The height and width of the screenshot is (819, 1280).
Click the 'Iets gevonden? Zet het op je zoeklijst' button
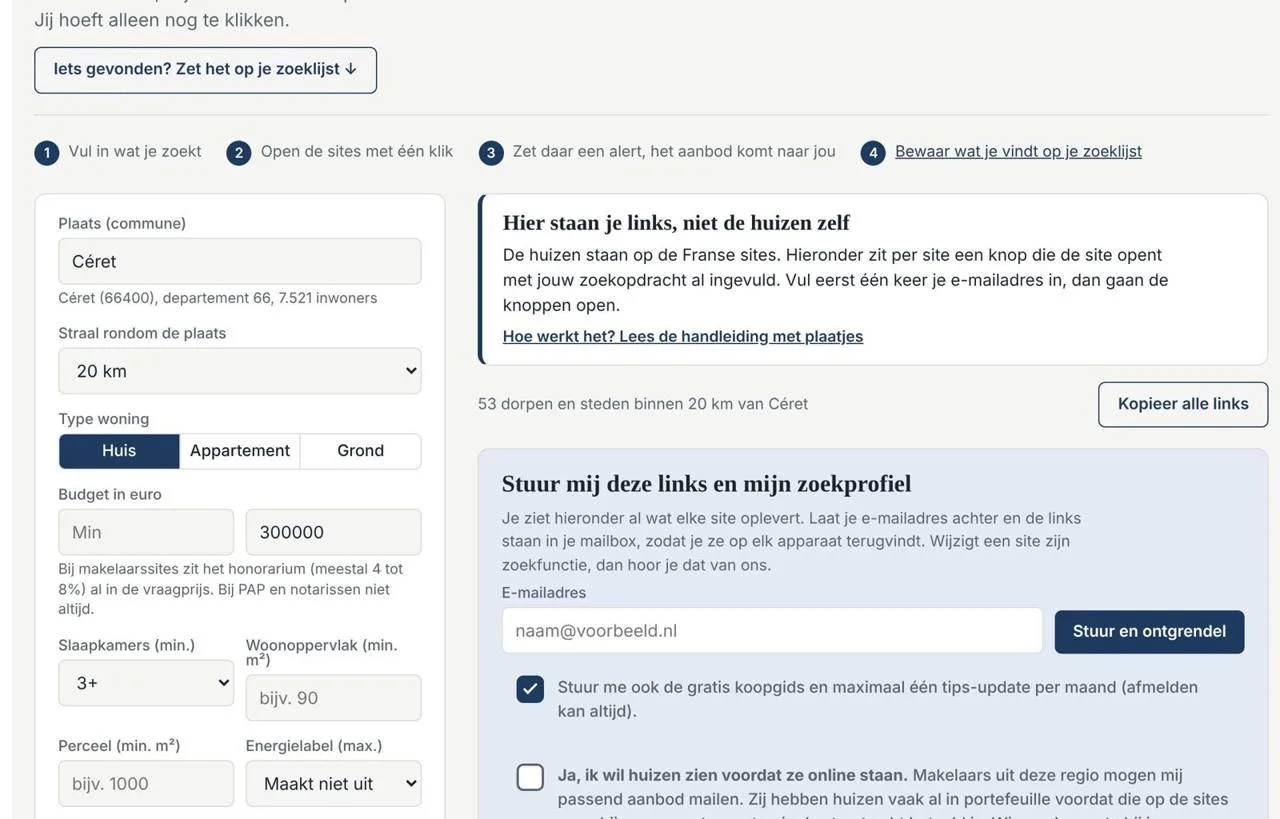[205, 70]
